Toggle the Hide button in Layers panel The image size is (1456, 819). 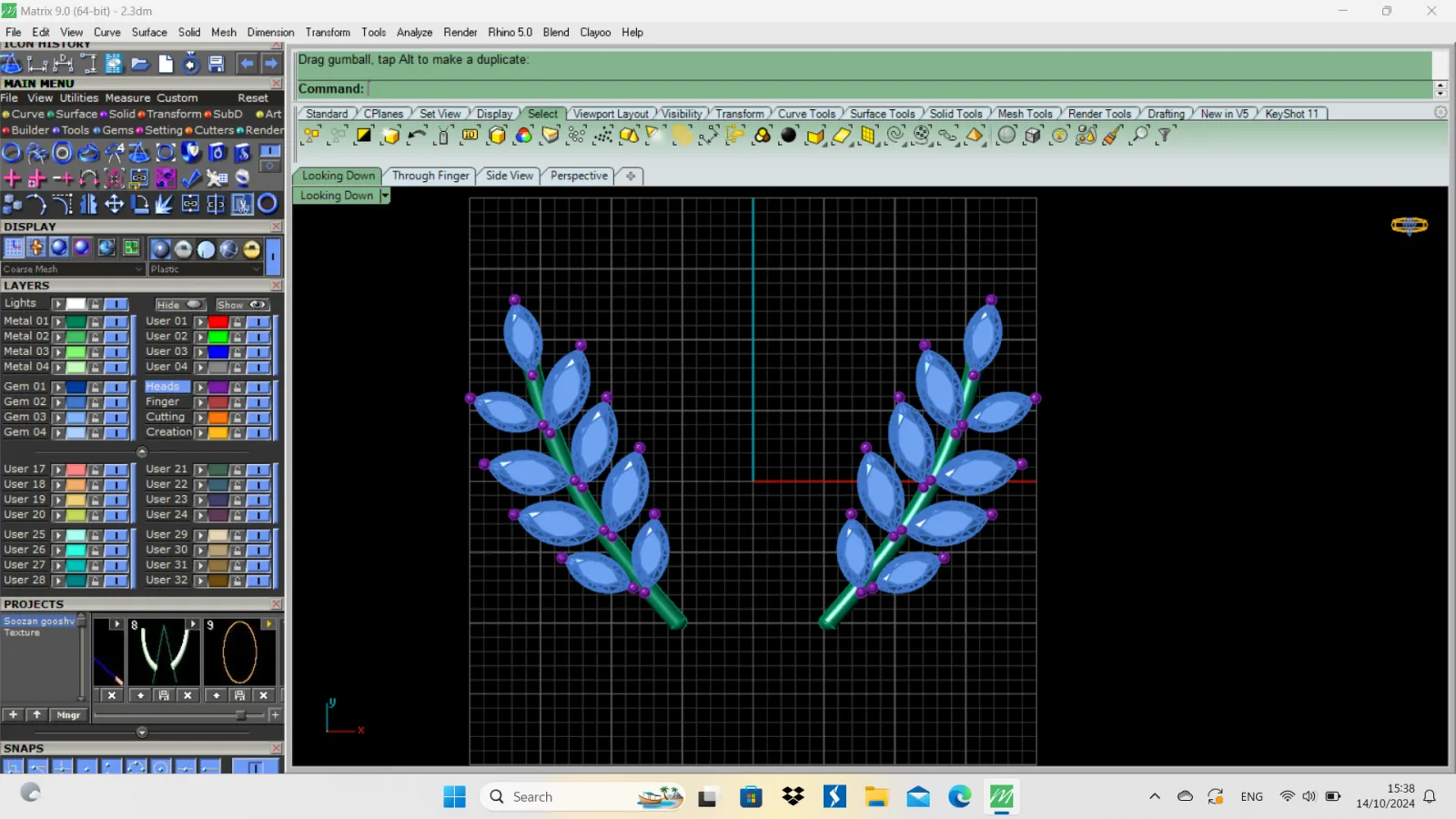[180, 305]
